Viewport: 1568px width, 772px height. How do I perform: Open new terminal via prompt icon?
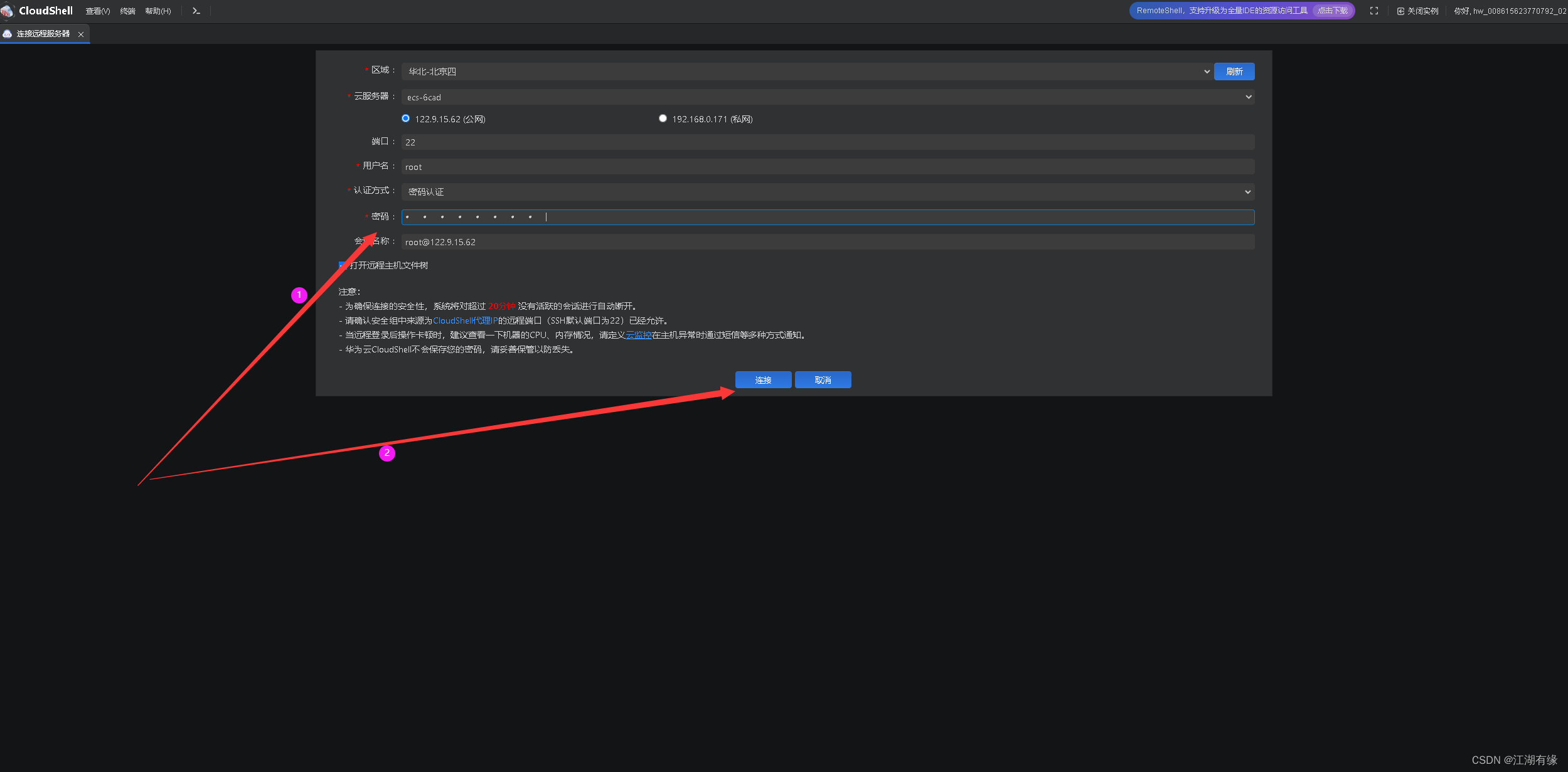196,11
